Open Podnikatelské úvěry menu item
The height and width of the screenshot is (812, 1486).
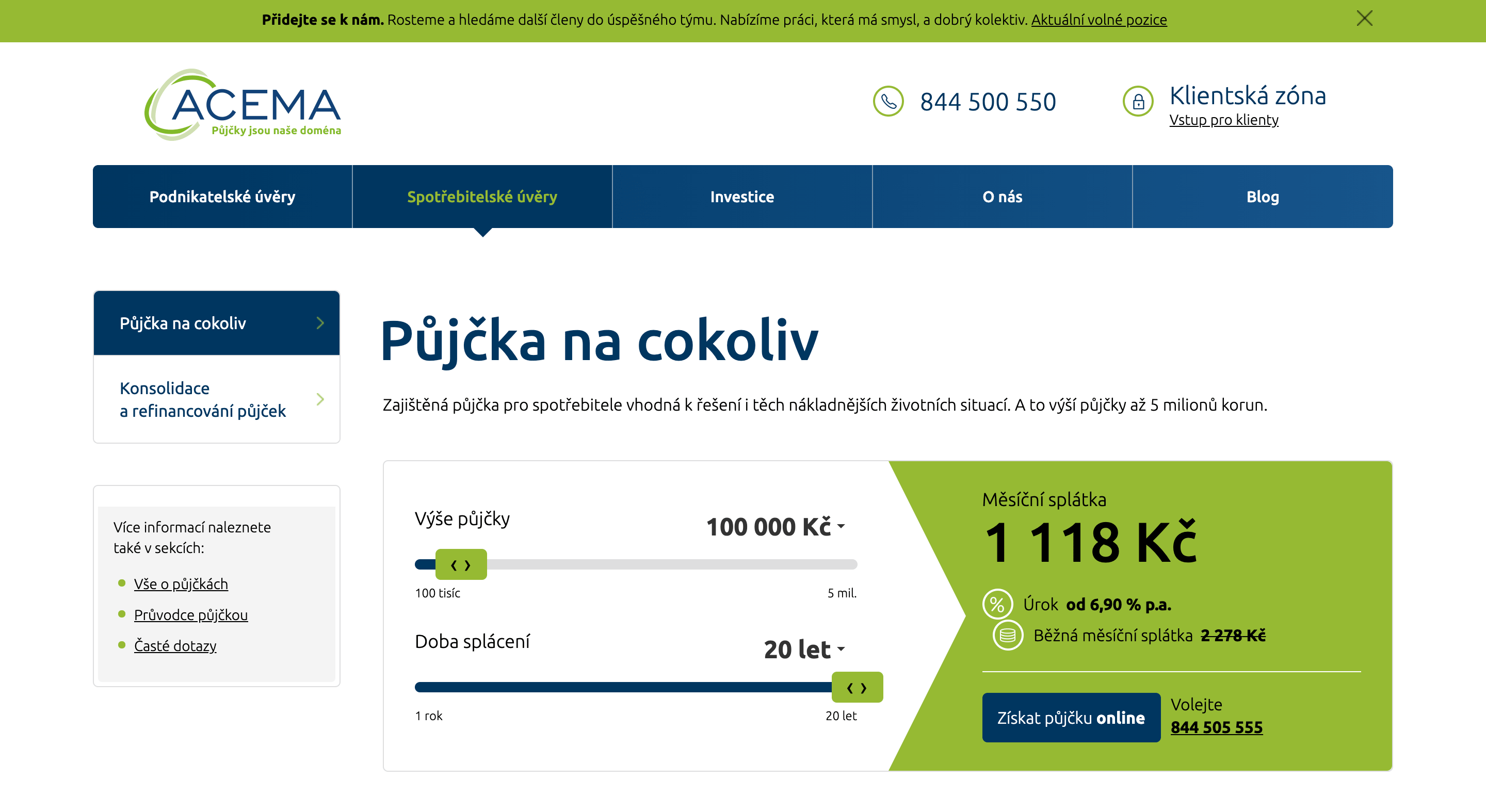[x=222, y=197]
